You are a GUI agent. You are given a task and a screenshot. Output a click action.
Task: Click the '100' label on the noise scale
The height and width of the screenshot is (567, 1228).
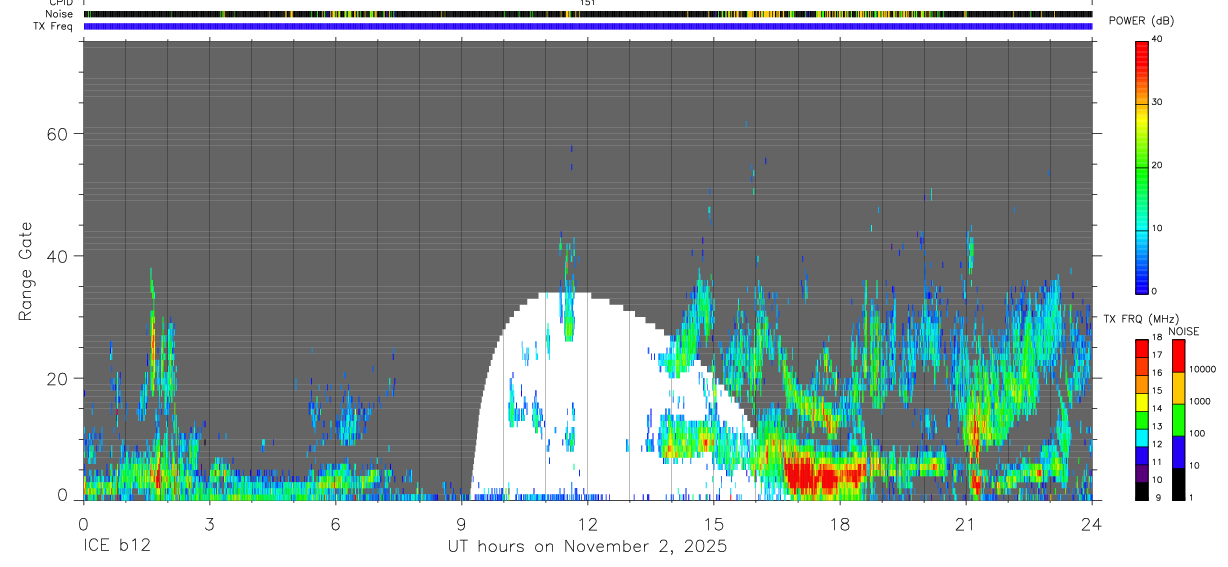1196,433
